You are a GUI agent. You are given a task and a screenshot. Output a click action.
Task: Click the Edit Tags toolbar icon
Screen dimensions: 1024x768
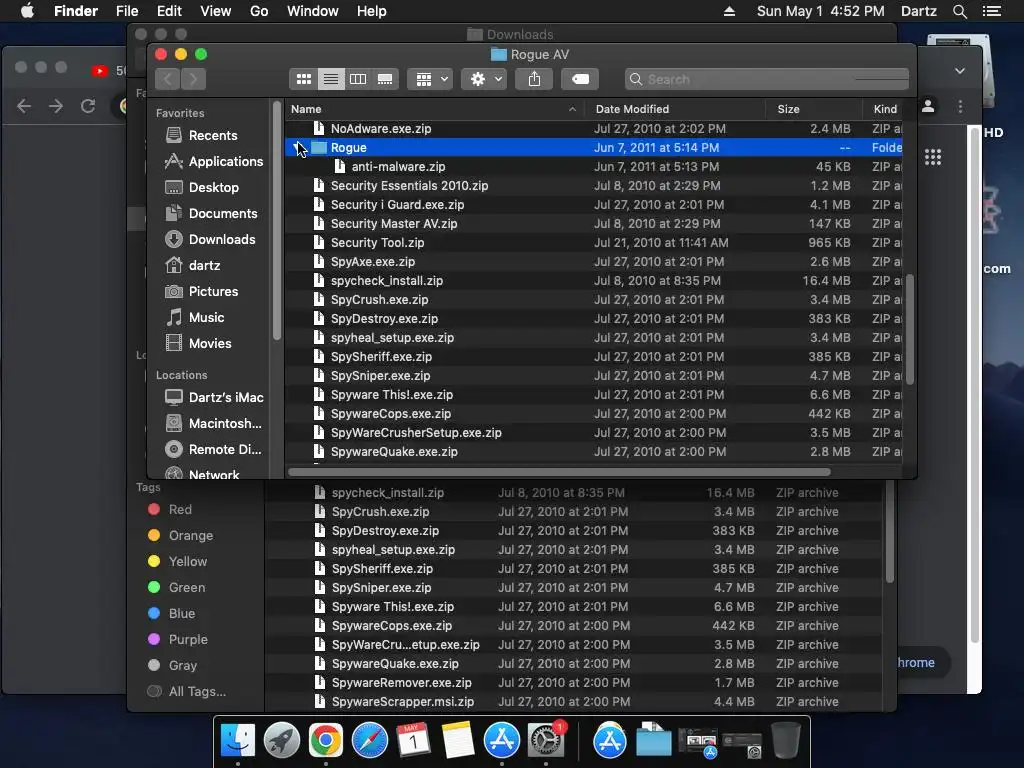[580, 79]
